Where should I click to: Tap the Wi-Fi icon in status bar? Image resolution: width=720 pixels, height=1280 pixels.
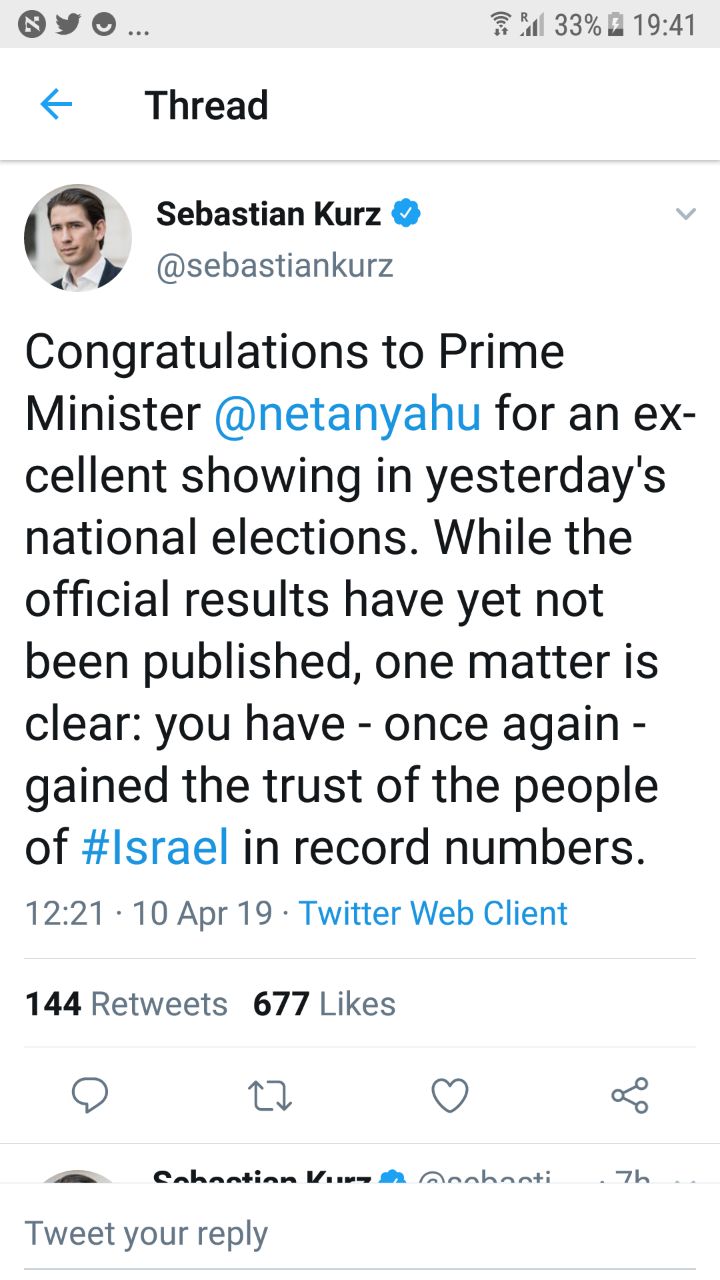point(501,25)
